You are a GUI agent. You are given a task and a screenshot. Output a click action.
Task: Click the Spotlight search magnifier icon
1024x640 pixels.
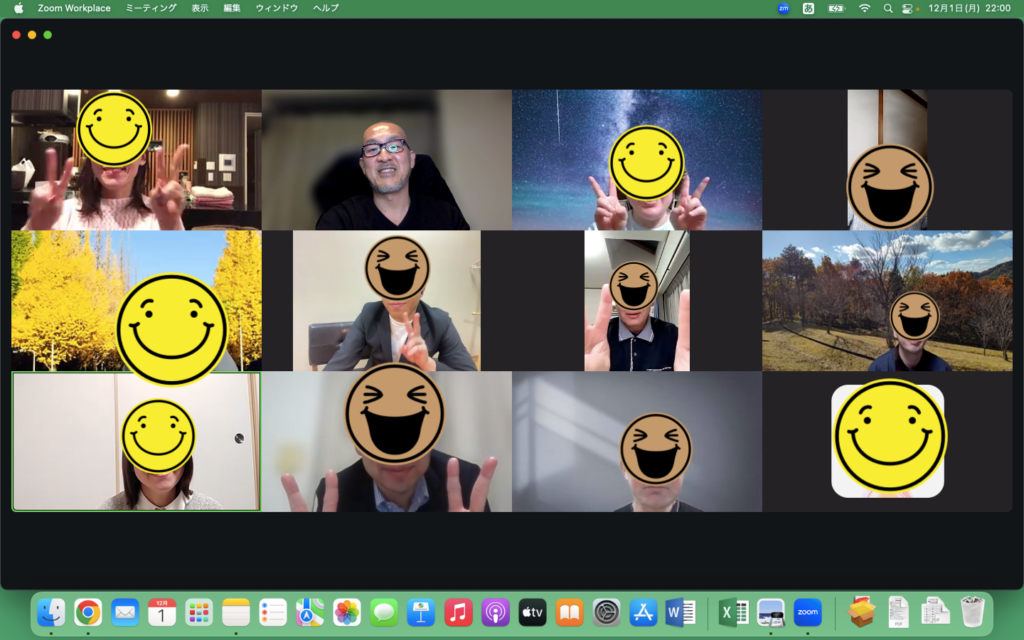pos(887,8)
